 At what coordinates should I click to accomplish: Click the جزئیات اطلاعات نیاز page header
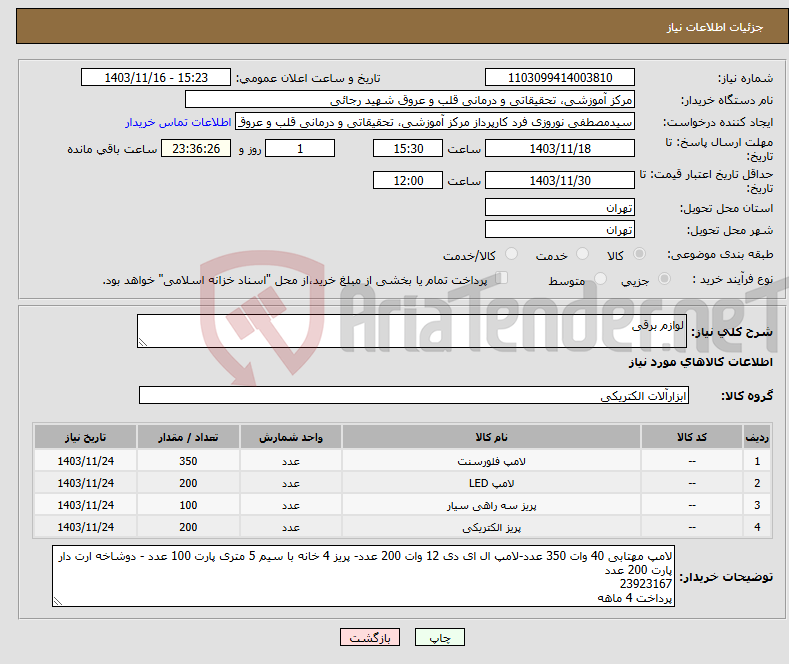click(x=715, y=27)
